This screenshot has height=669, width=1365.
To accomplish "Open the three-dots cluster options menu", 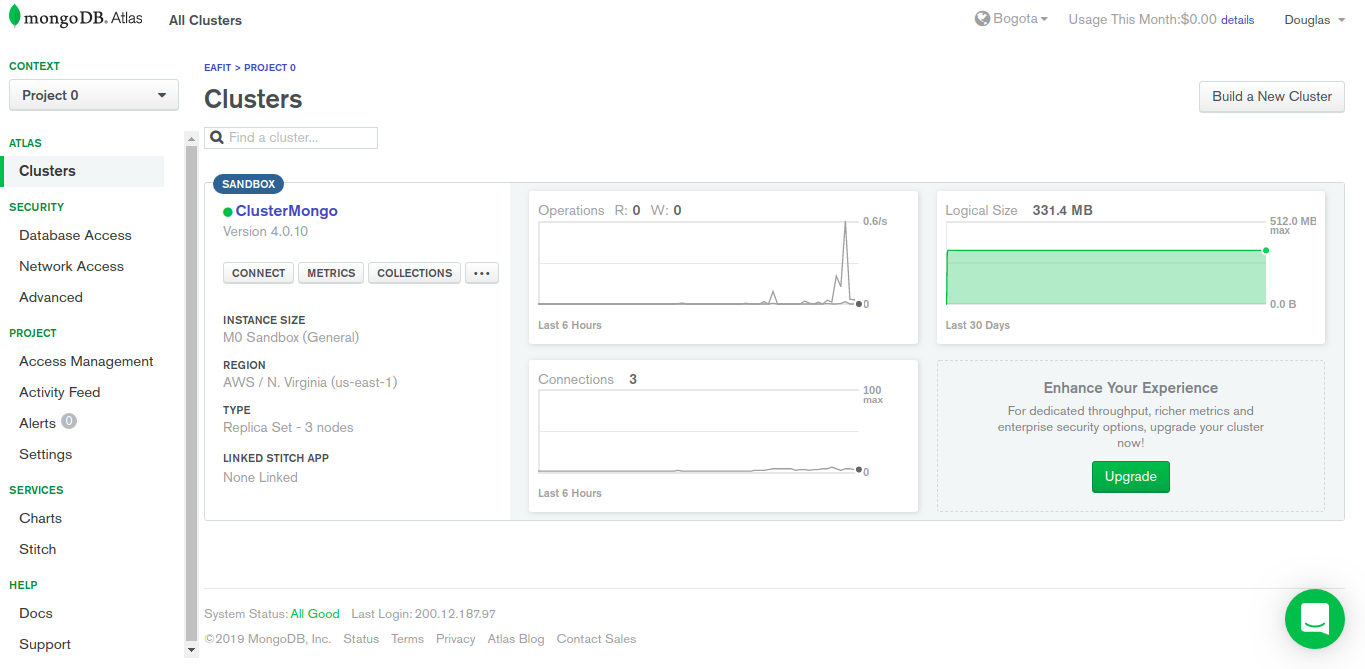I will 481,273.
